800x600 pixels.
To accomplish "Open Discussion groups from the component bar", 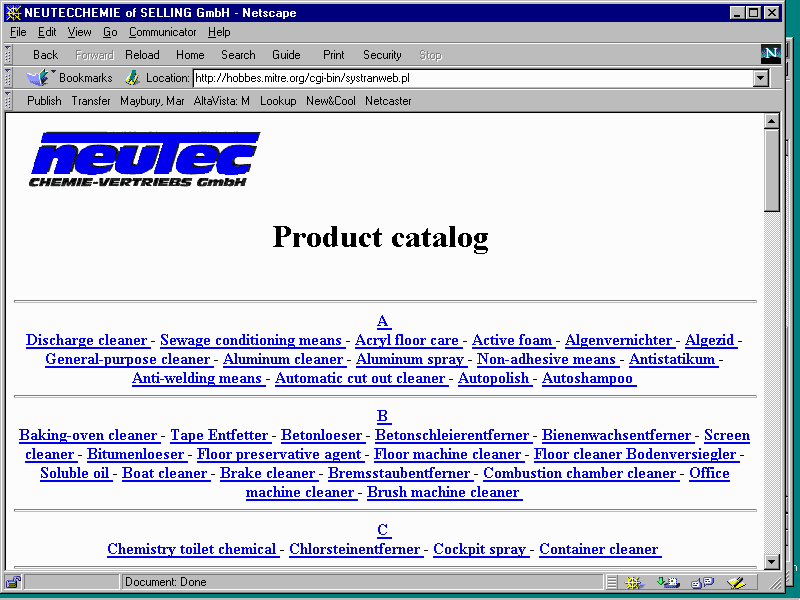I will pyautogui.click(x=701, y=582).
